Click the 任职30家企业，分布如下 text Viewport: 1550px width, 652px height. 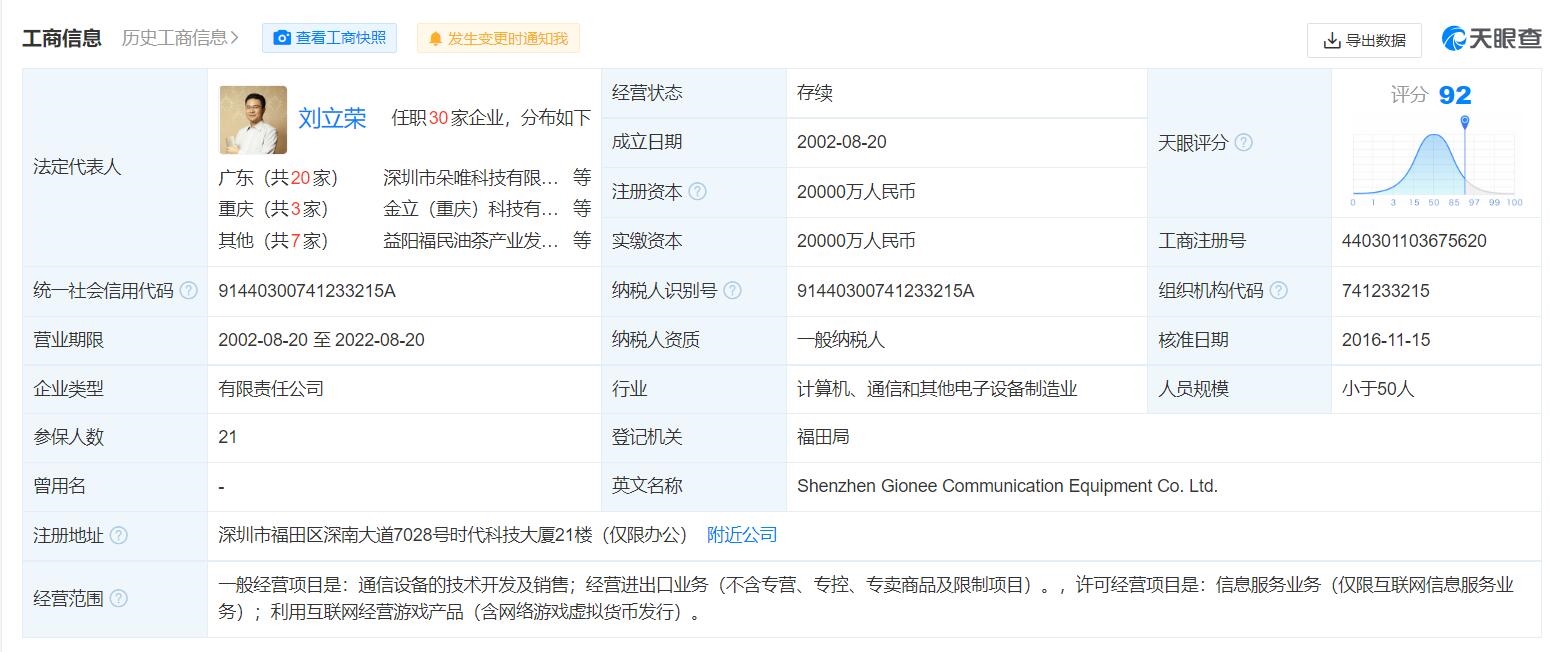(x=491, y=118)
